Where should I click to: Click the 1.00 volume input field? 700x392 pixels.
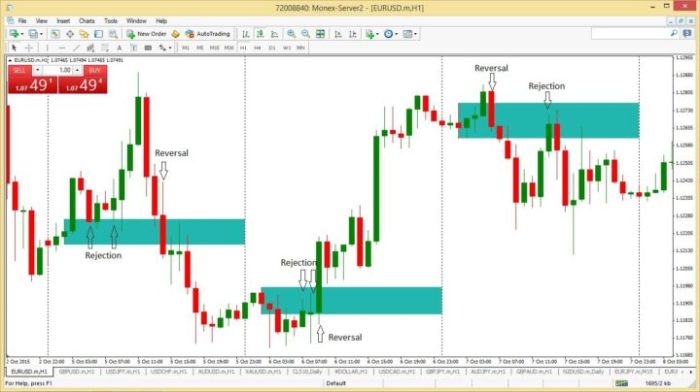click(x=58, y=71)
